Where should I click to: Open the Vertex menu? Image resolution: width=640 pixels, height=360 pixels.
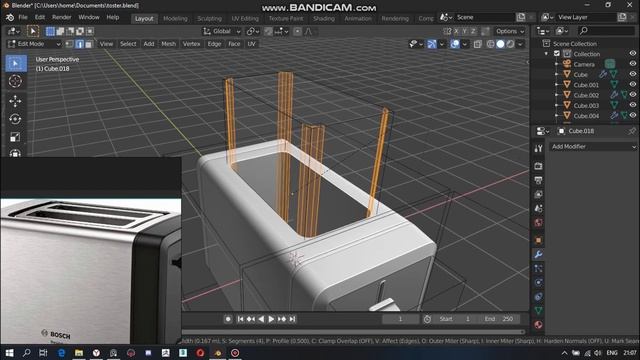[191, 44]
